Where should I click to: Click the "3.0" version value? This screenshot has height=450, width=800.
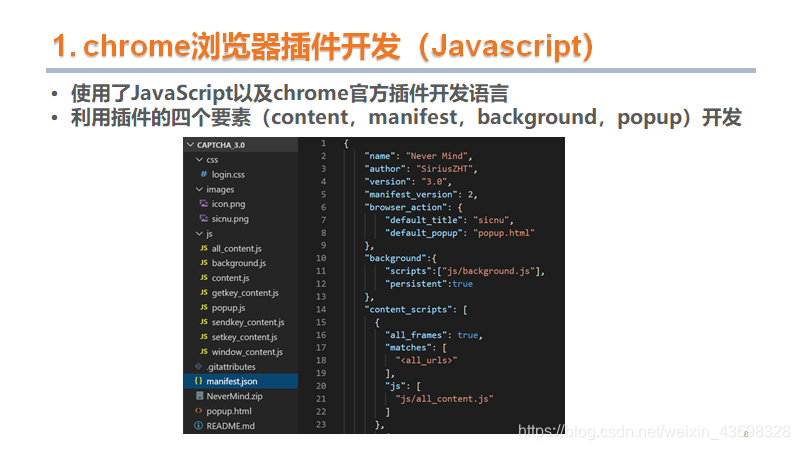click(434, 182)
